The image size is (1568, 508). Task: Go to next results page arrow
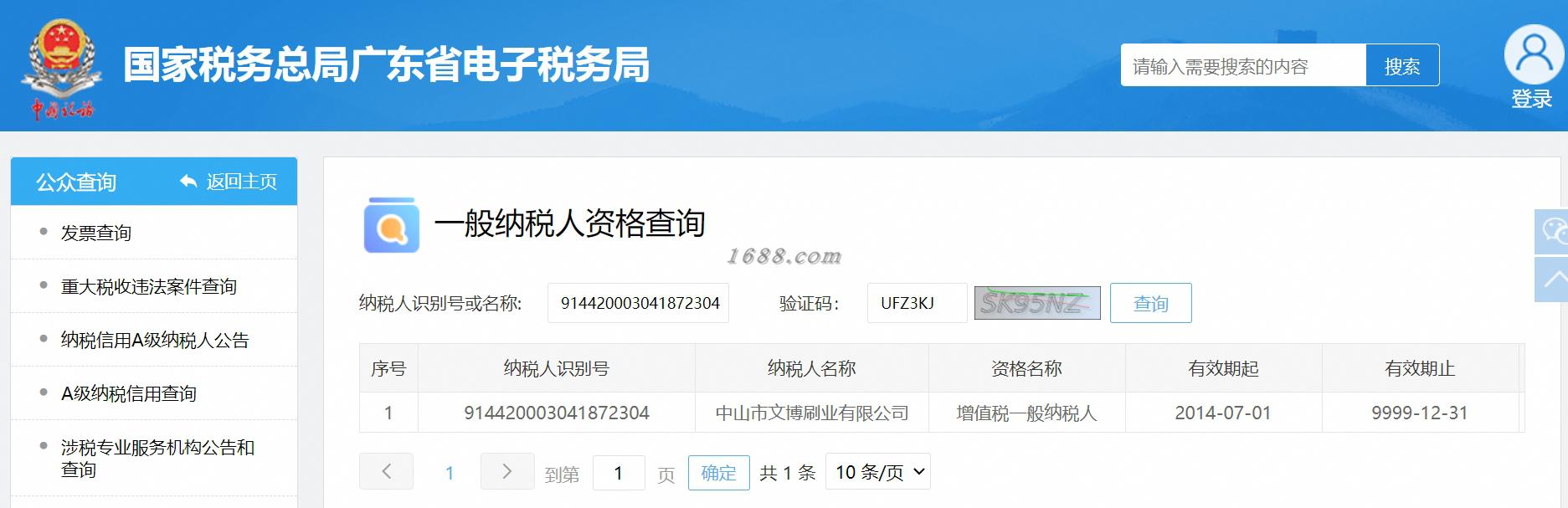click(507, 471)
